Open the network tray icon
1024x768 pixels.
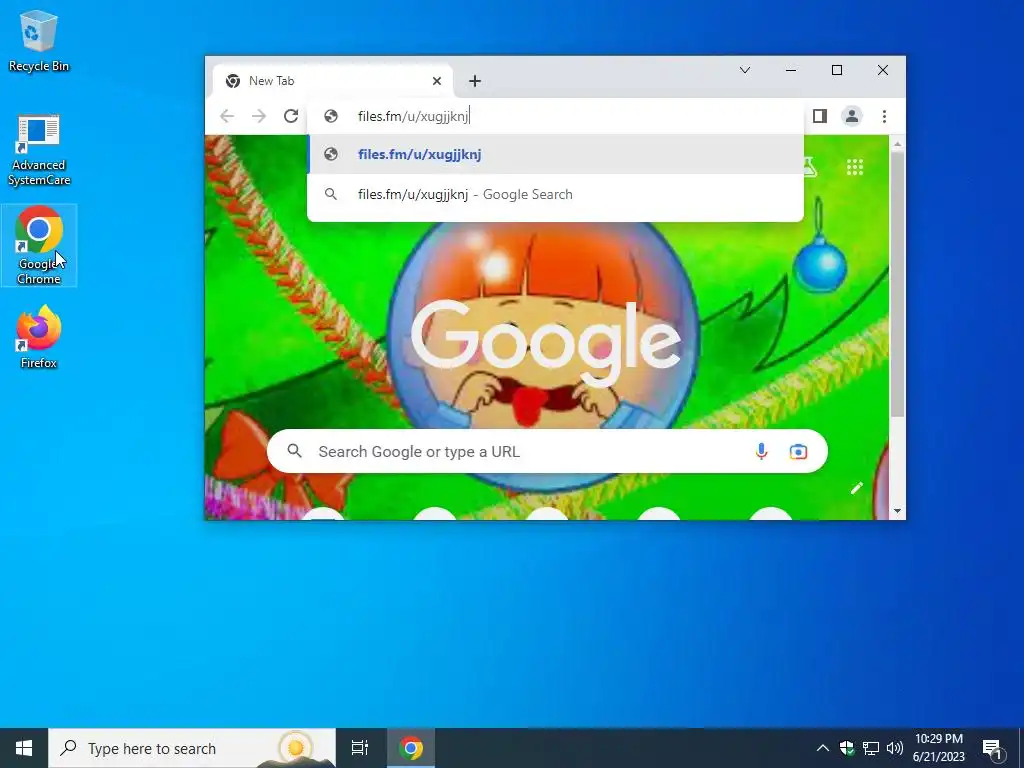(x=871, y=748)
